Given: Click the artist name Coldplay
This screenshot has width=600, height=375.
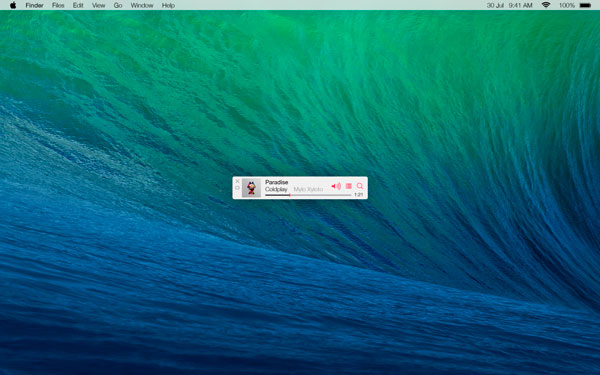Looking at the screenshot, I should click(276, 189).
